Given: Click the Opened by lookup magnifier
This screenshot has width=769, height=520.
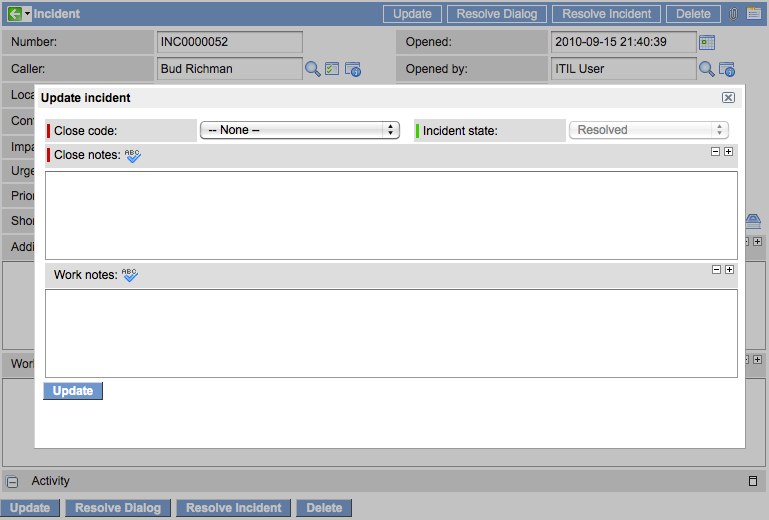Looking at the screenshot, I should 706,69.
